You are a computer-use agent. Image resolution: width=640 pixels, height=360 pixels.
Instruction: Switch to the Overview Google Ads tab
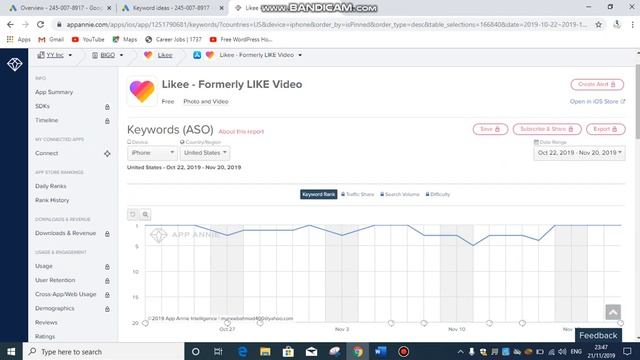click(x=60, y=8)
